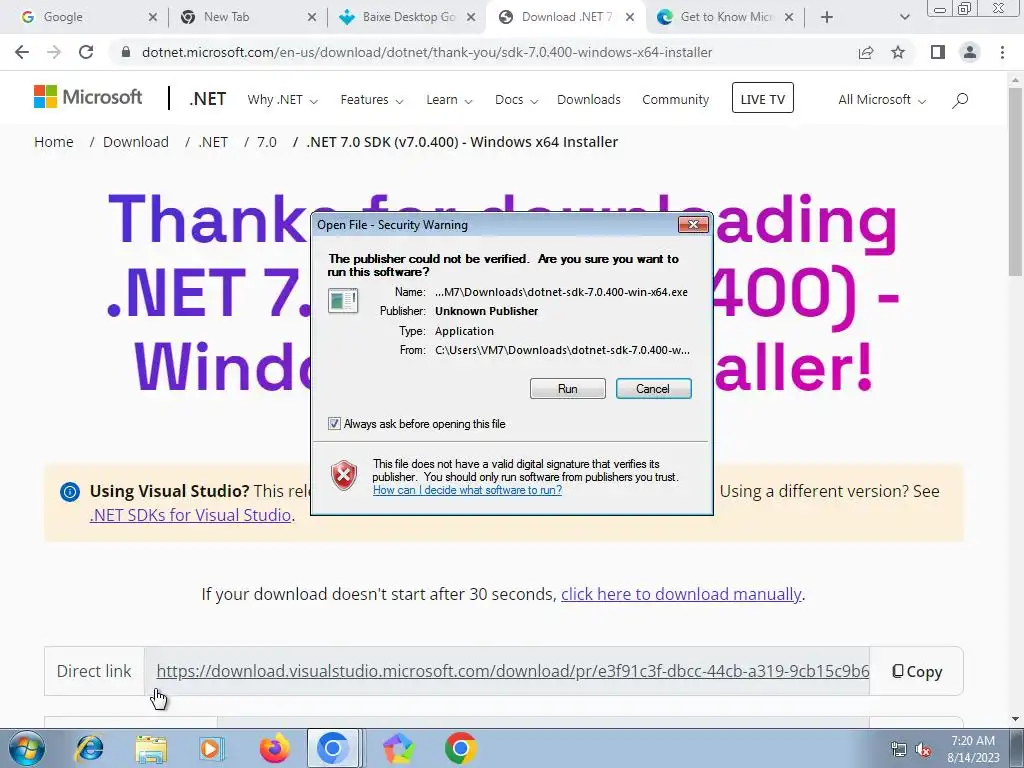Close the Google tab
The width and height of the screenshot is (1024, 768).
click(x=152, y=18)
